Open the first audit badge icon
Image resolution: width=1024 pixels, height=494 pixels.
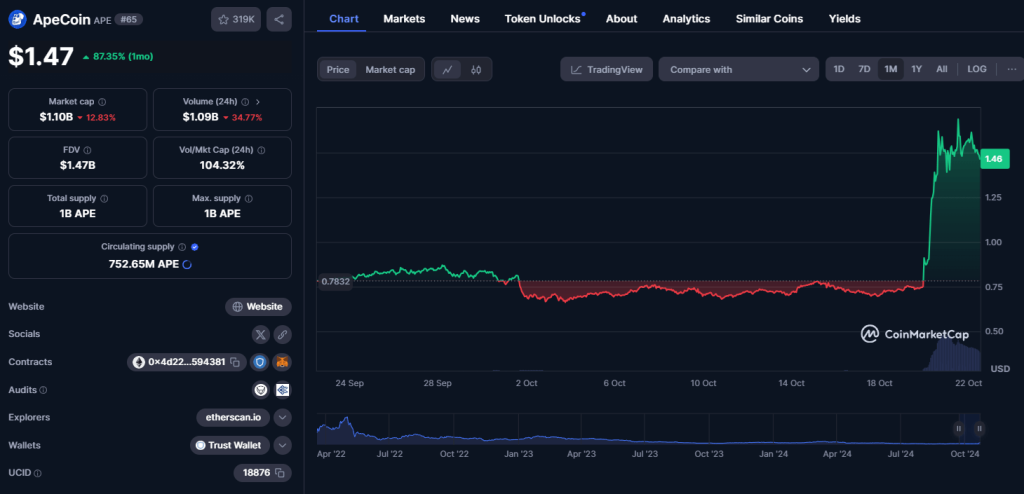(261, 390)
